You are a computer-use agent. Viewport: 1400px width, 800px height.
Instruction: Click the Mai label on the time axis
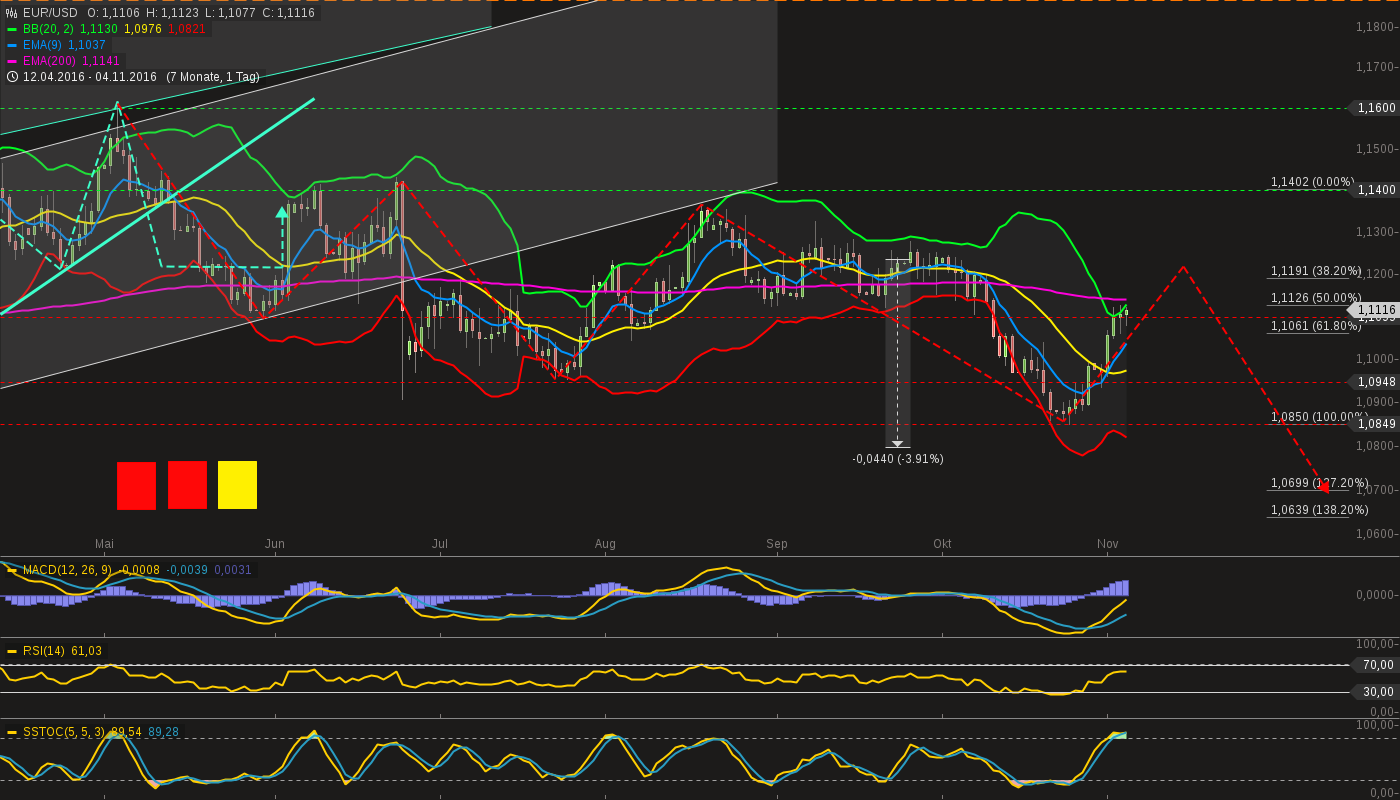tap(105, 544)
